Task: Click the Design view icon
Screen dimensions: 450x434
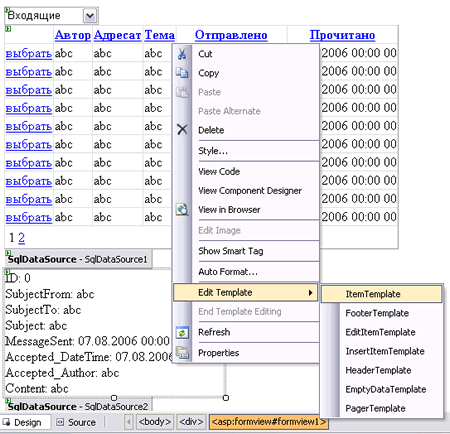Action: pos(6,422)
